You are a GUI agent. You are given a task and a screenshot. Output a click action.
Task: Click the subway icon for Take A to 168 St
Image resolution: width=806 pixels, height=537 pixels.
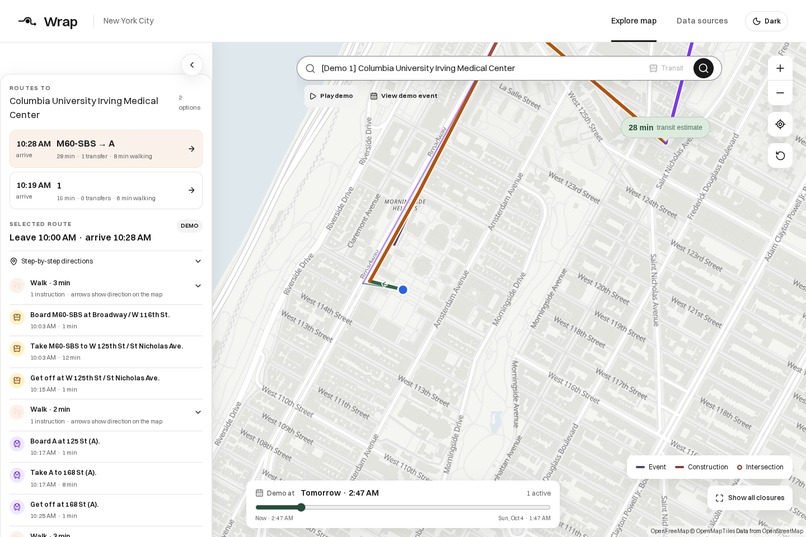17,475
